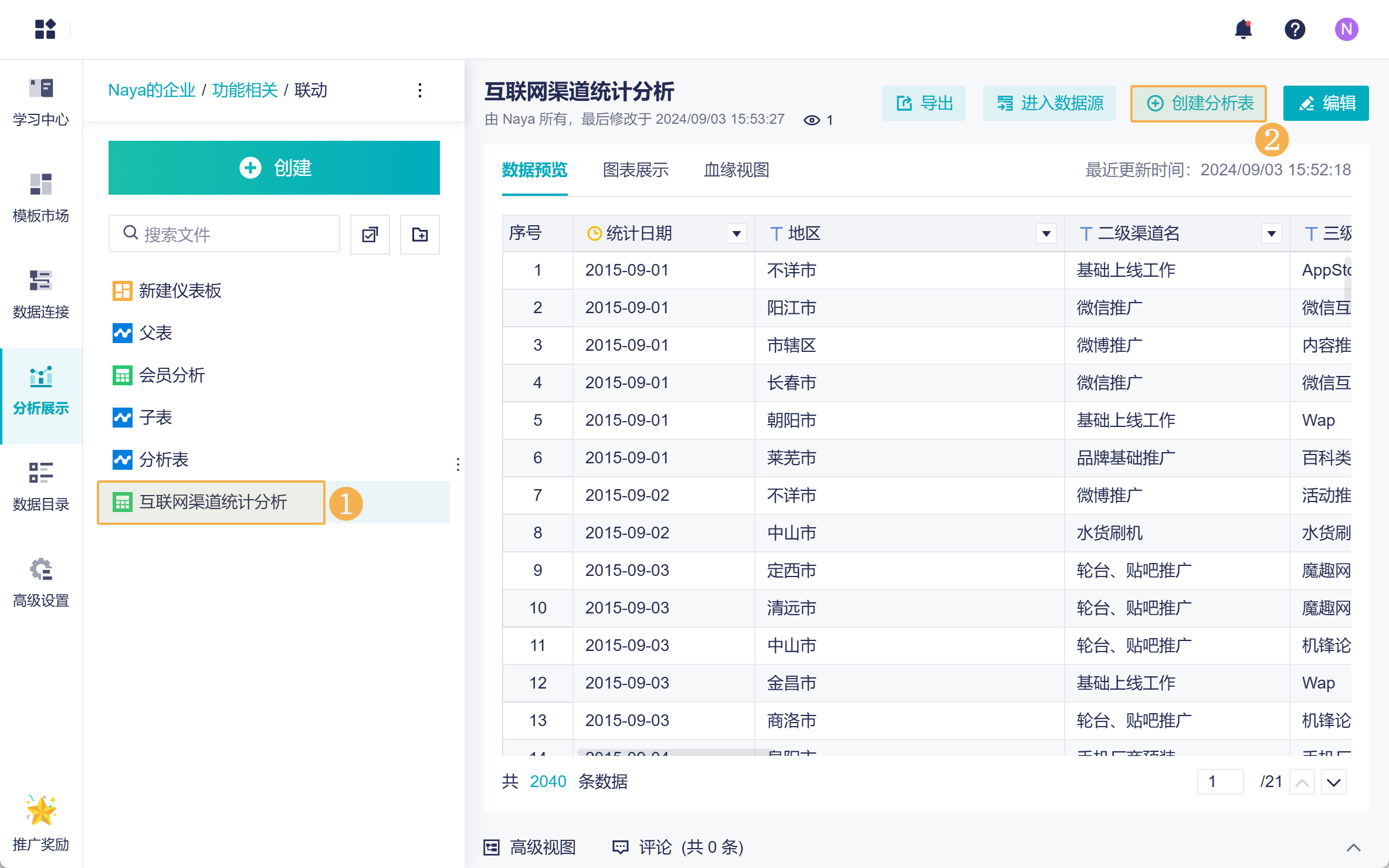
Task: Open the 父表 analysis table
Action: pyautogui.click(x=143, y=333)
